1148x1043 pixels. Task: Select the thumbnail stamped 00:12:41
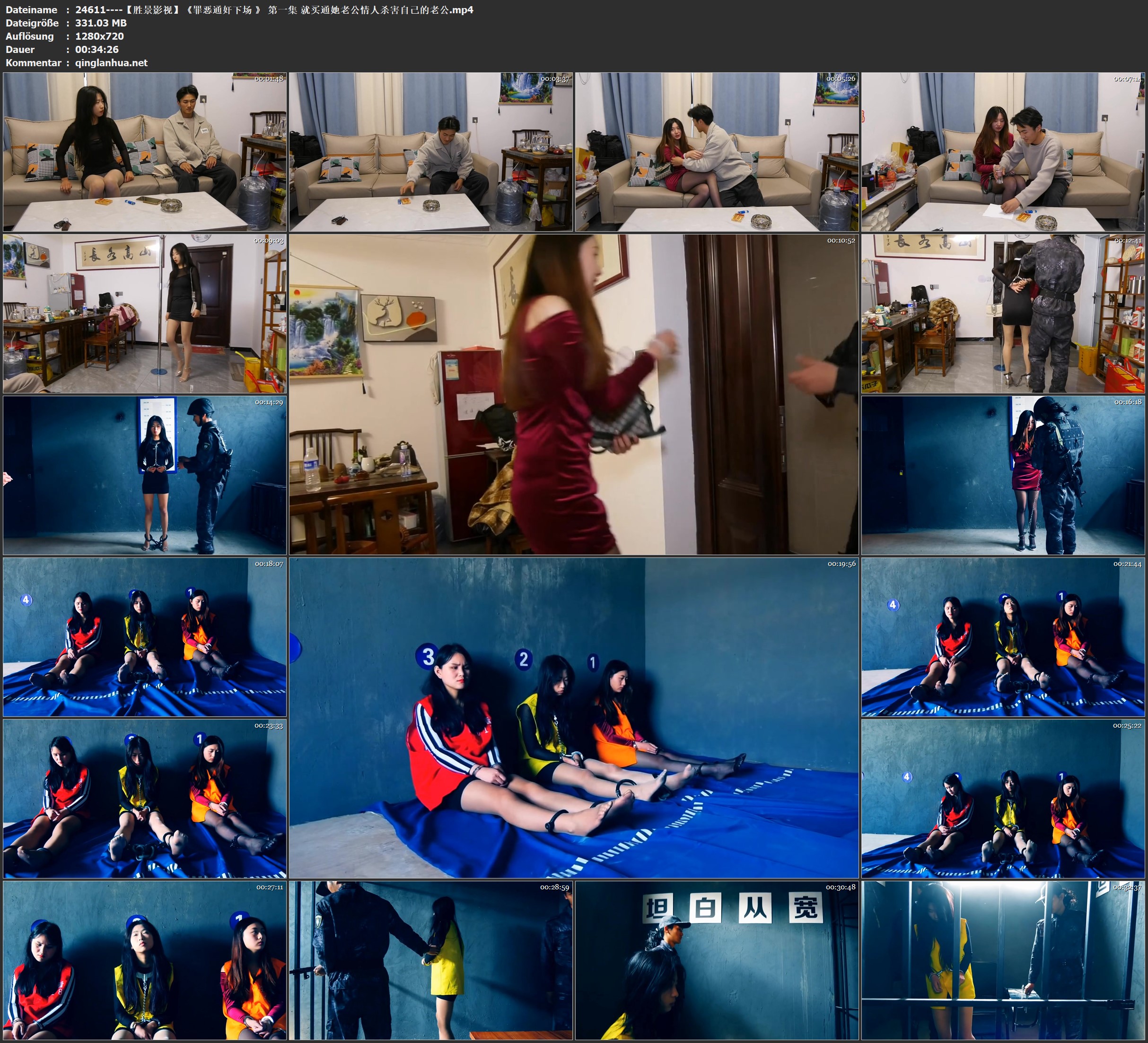[x=1003, y=313]
